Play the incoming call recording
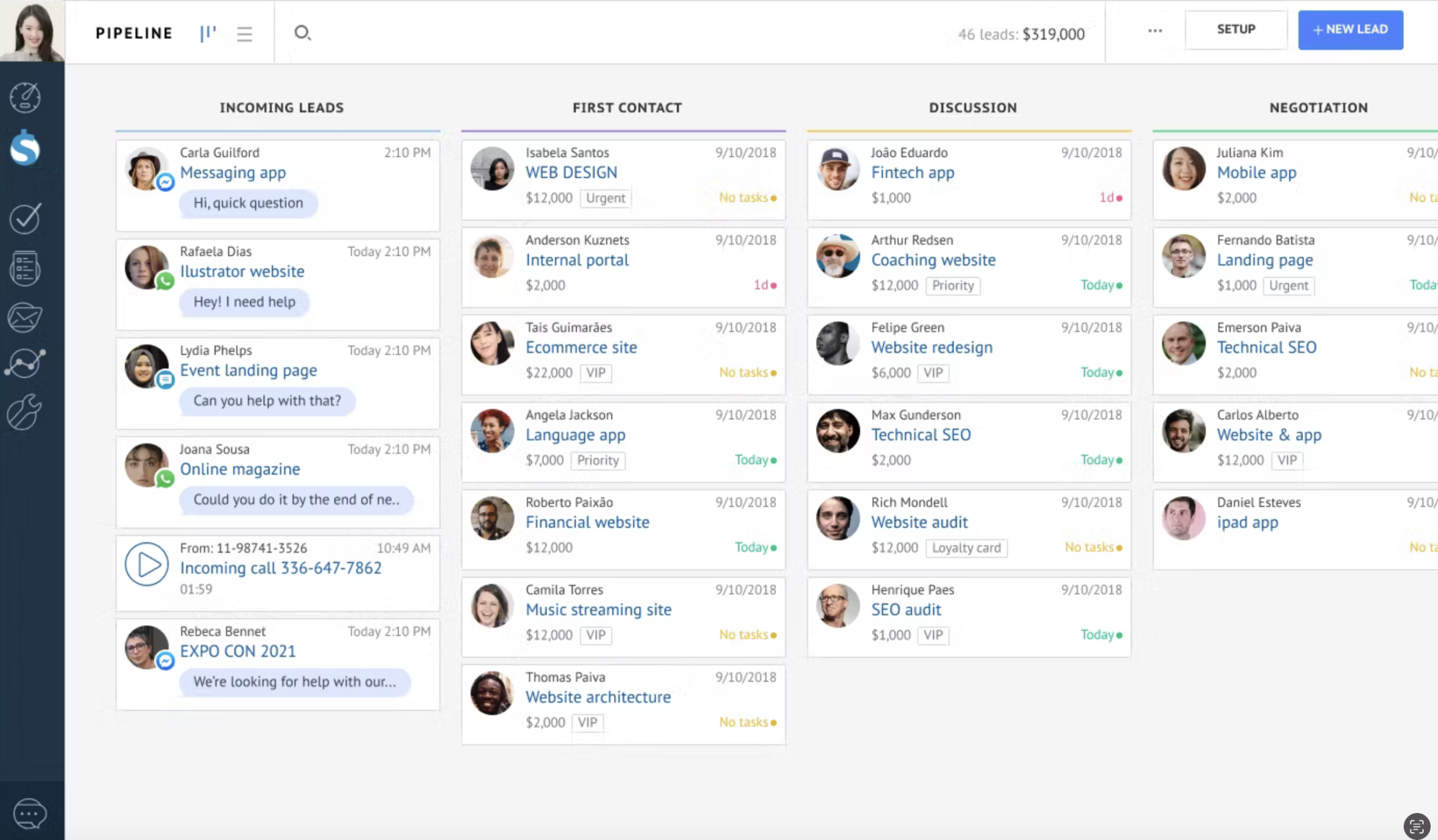 (x=147, y=565)
